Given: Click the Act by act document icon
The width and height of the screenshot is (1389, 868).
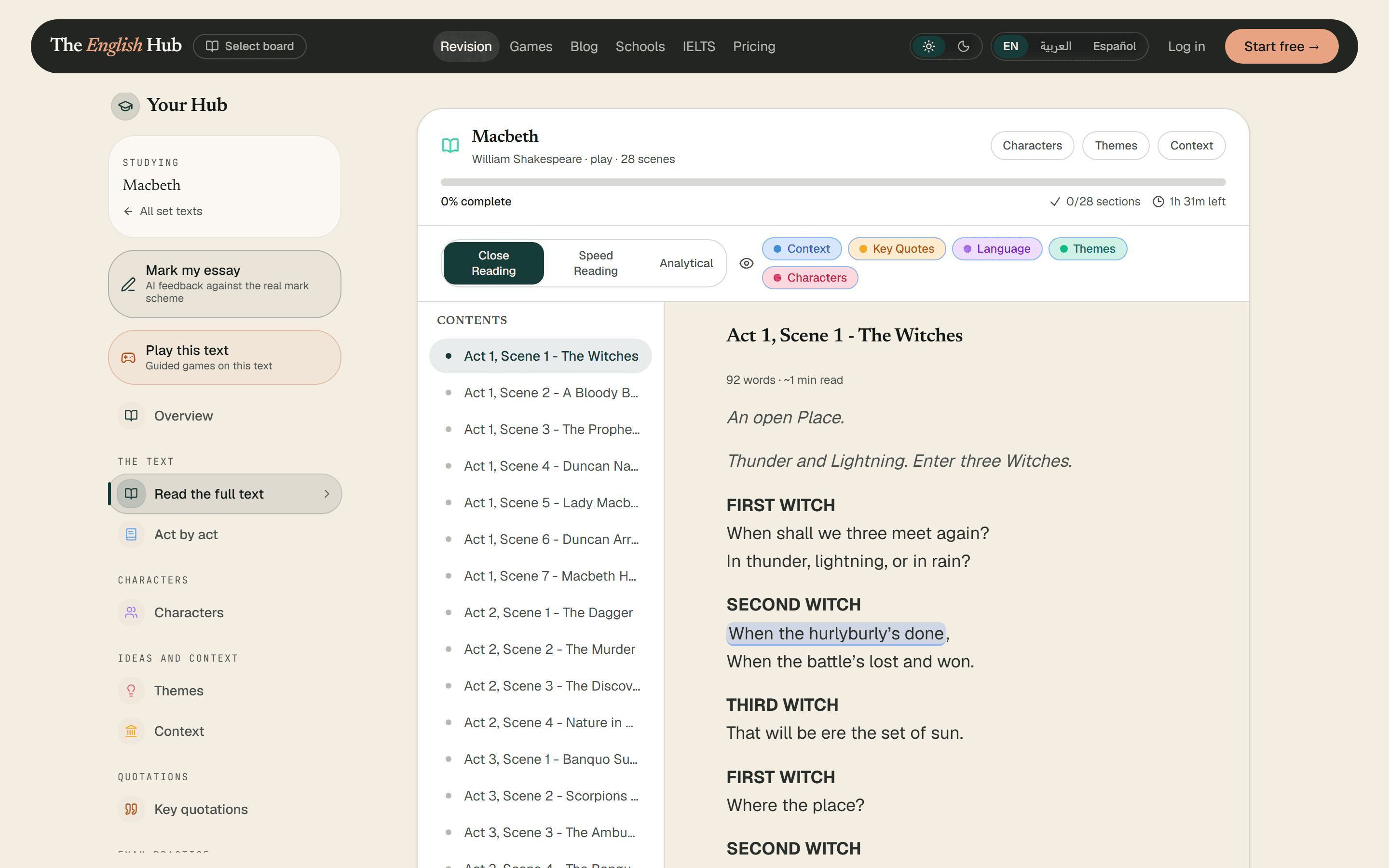Looking at the screenshot, I should click(x=132, y=534).
